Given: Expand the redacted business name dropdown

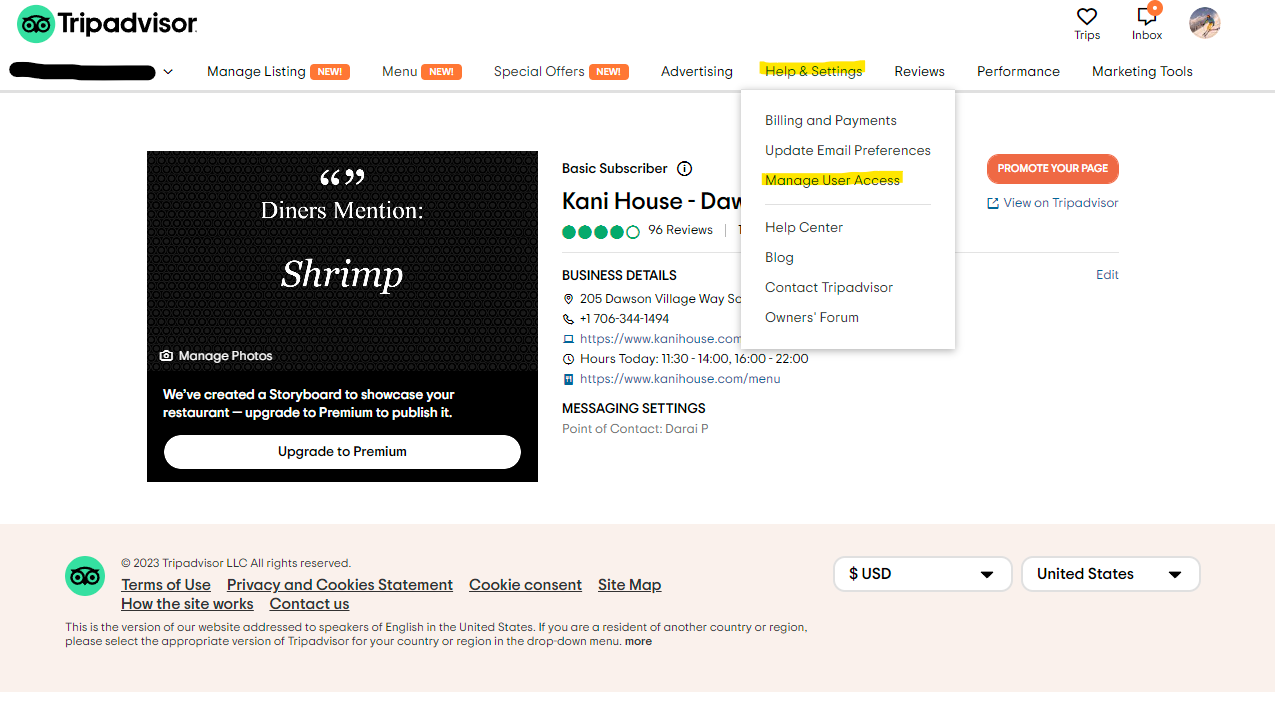Looking at the screenshot, I should (x=168, y=72).
